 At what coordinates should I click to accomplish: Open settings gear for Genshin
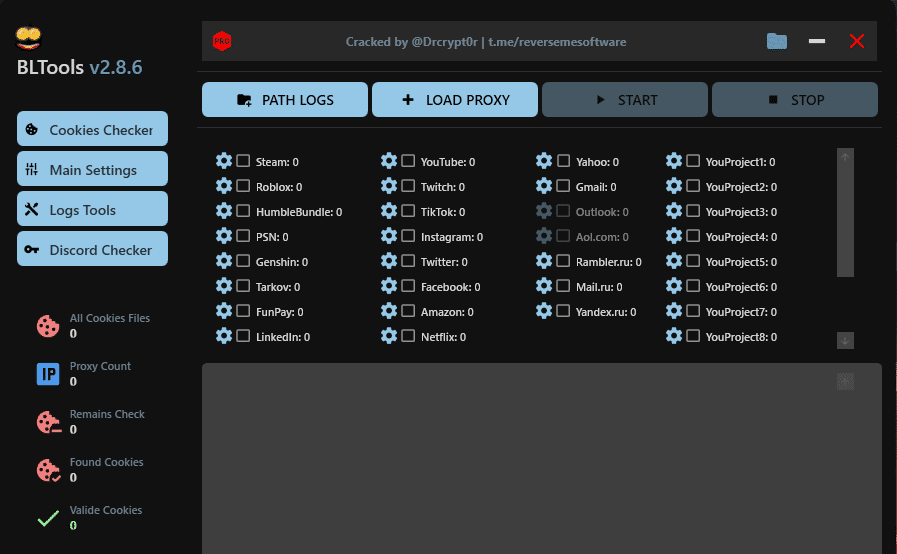tap(224, 261)
